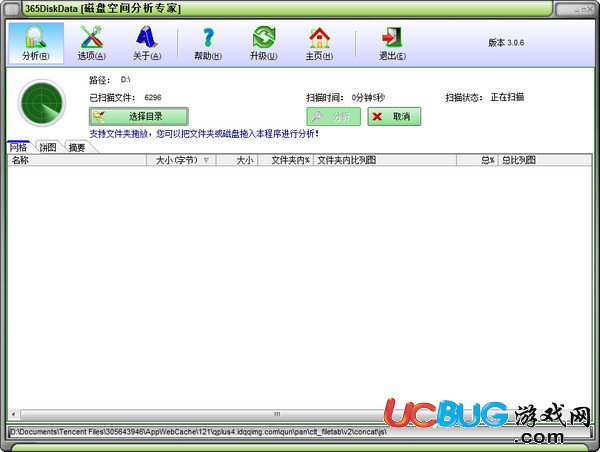The width and height of the screenshot is (600, 452).
Task: Sort by the 名称 column header
Action: pos(77,160)
